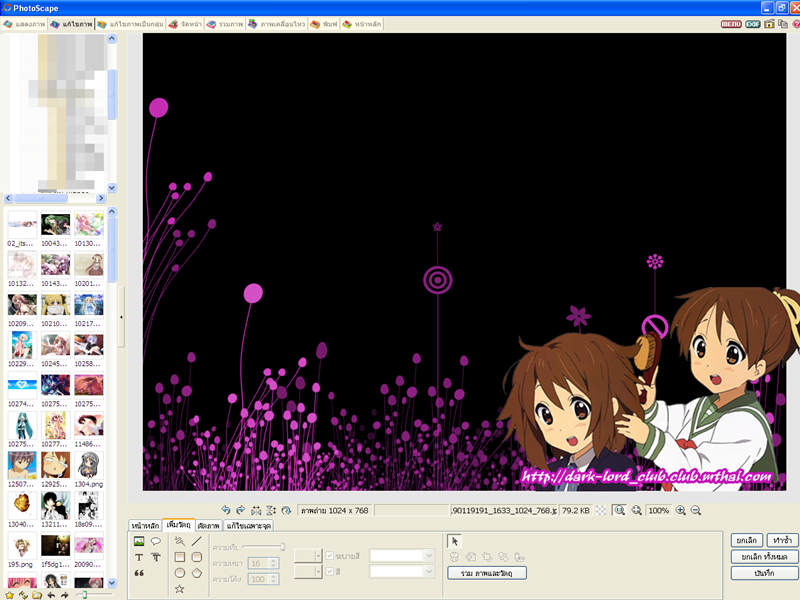This screenshot has height=600, width=800.
Task: Open the Batch Editor tab
Action: tap(130, 24)
